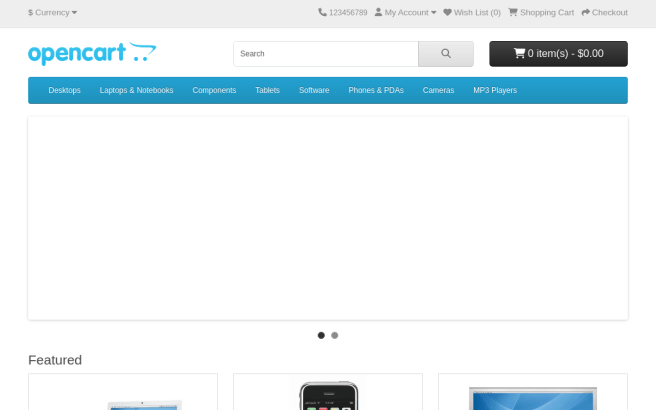Open the 0 item(s) - $0.00 cart button
The width and height of the screenshot is (656, 410).
pyautogui.click(x=559, y=54)
